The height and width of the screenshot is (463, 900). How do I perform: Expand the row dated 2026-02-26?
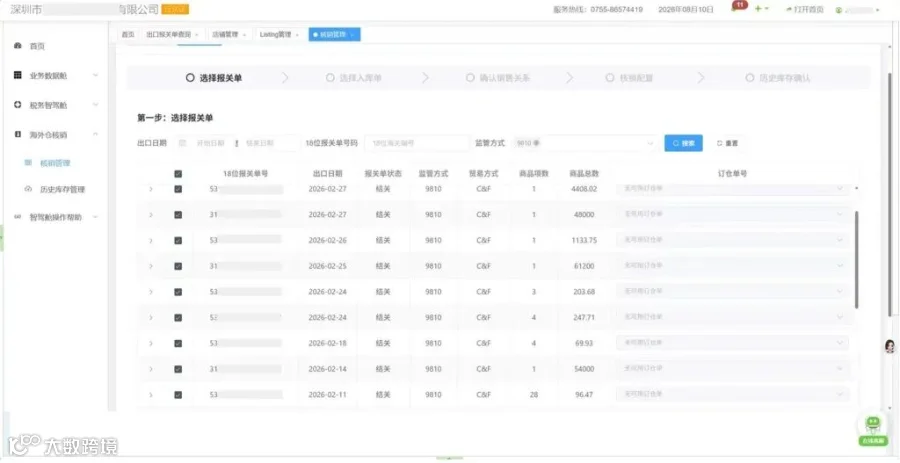point(151,240)
